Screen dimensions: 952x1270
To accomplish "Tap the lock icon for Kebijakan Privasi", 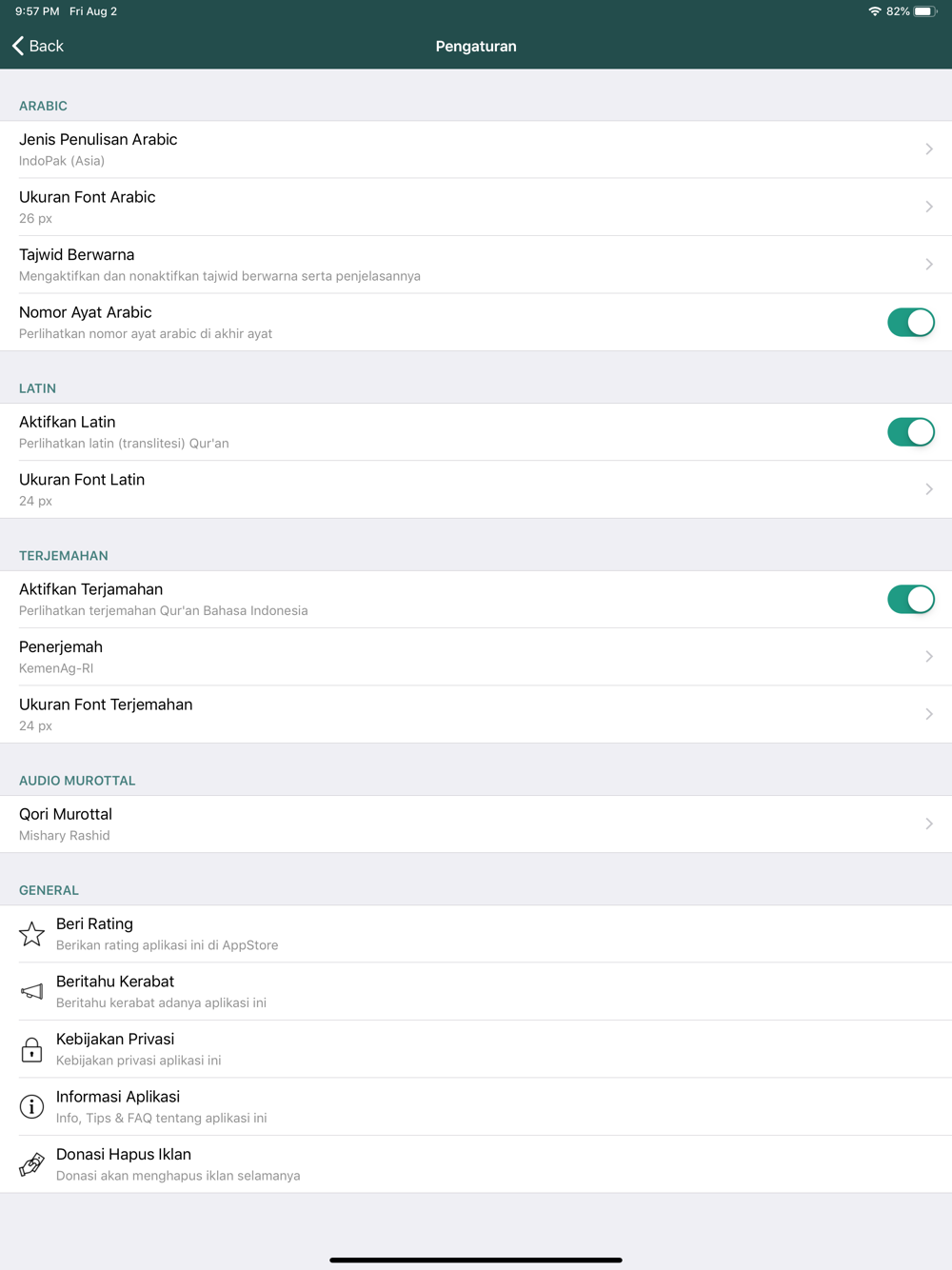I will [31, 1049].
